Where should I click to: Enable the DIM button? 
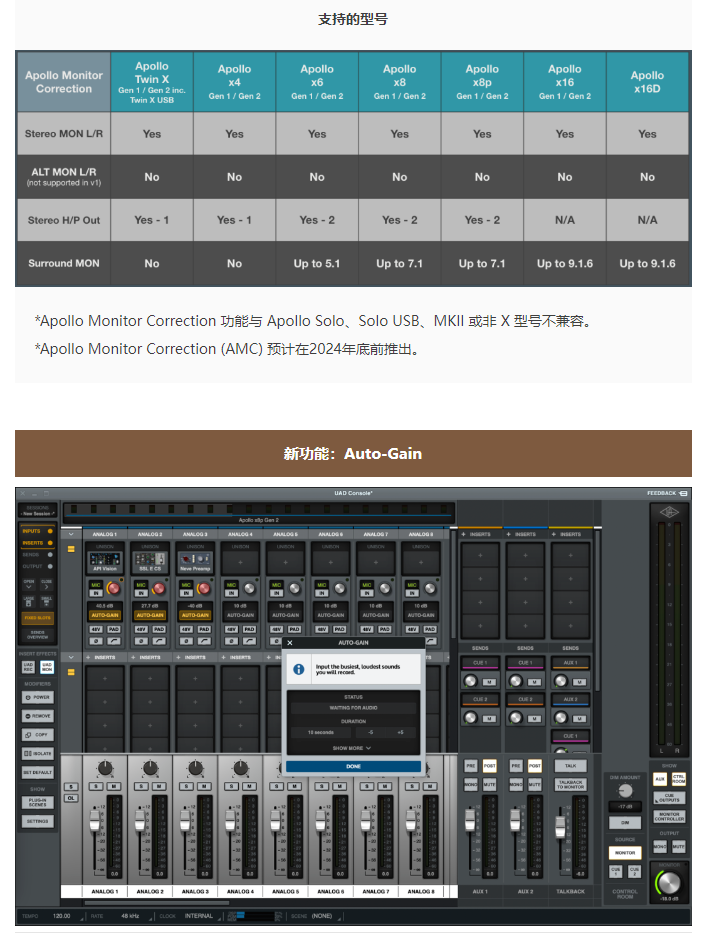625,823
